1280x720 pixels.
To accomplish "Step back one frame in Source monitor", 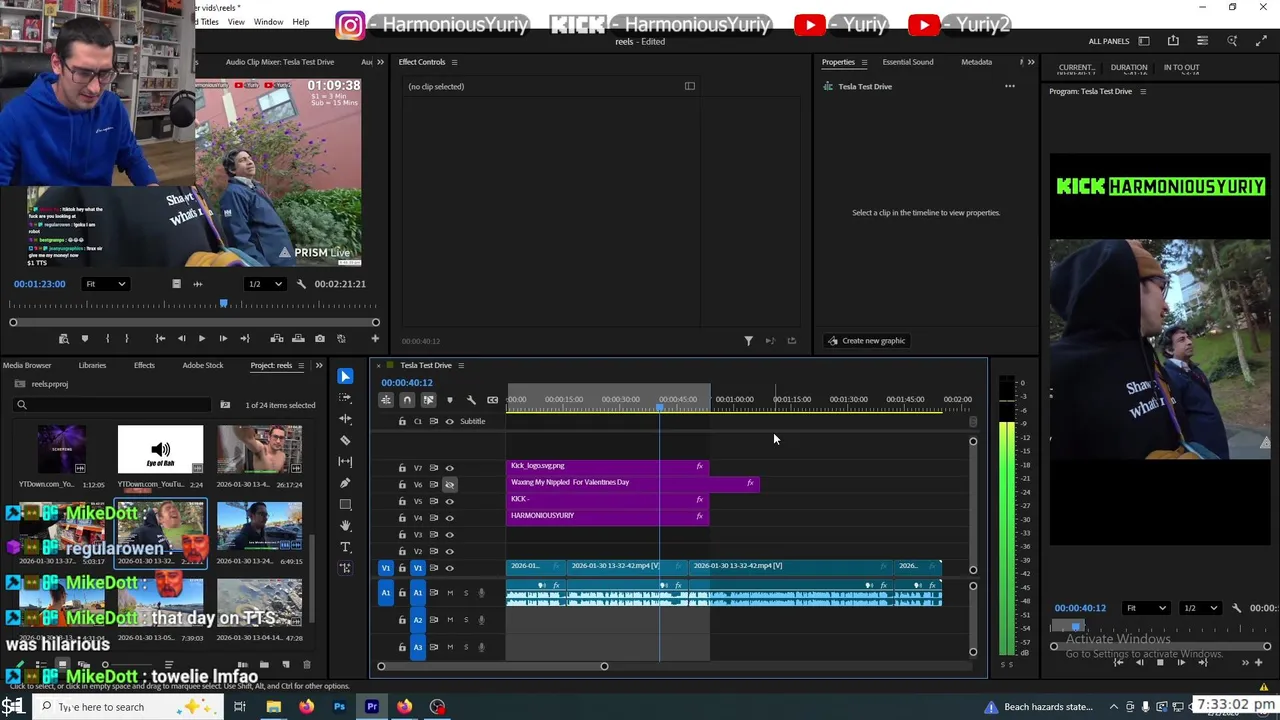I will point(181,339).
